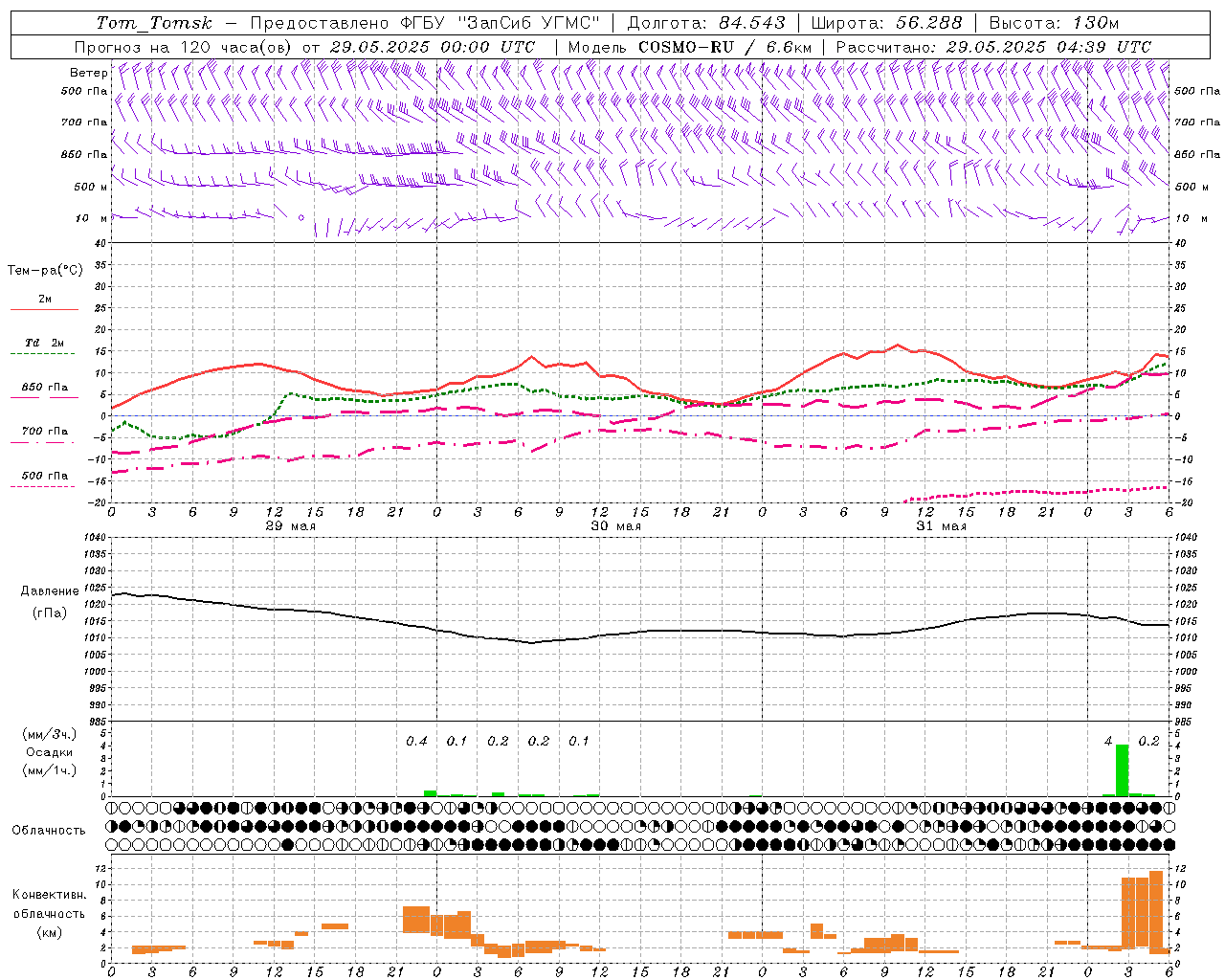The image size is (1225, 980).
Task: Click the (км) convective cloud unit label
Action: pyautogui.click(x=49, y=931)
